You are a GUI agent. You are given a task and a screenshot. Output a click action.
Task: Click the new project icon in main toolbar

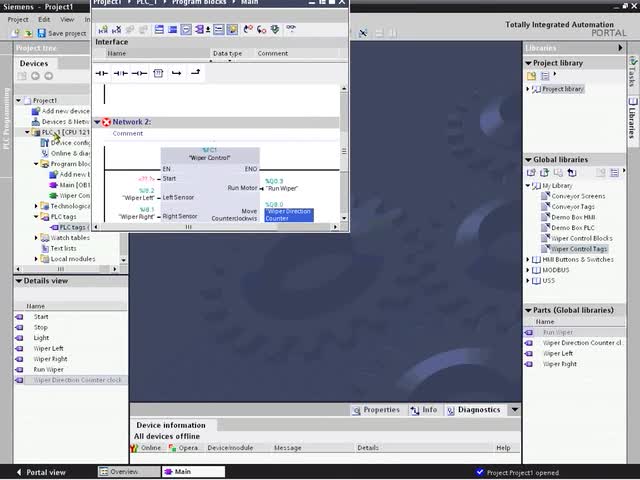coord(15,33)
